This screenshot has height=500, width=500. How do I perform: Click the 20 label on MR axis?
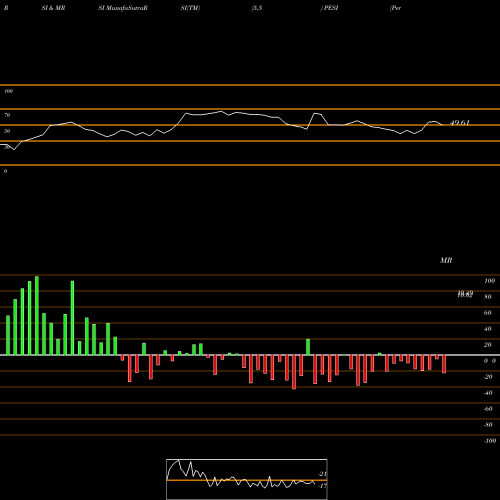[488, 345]
